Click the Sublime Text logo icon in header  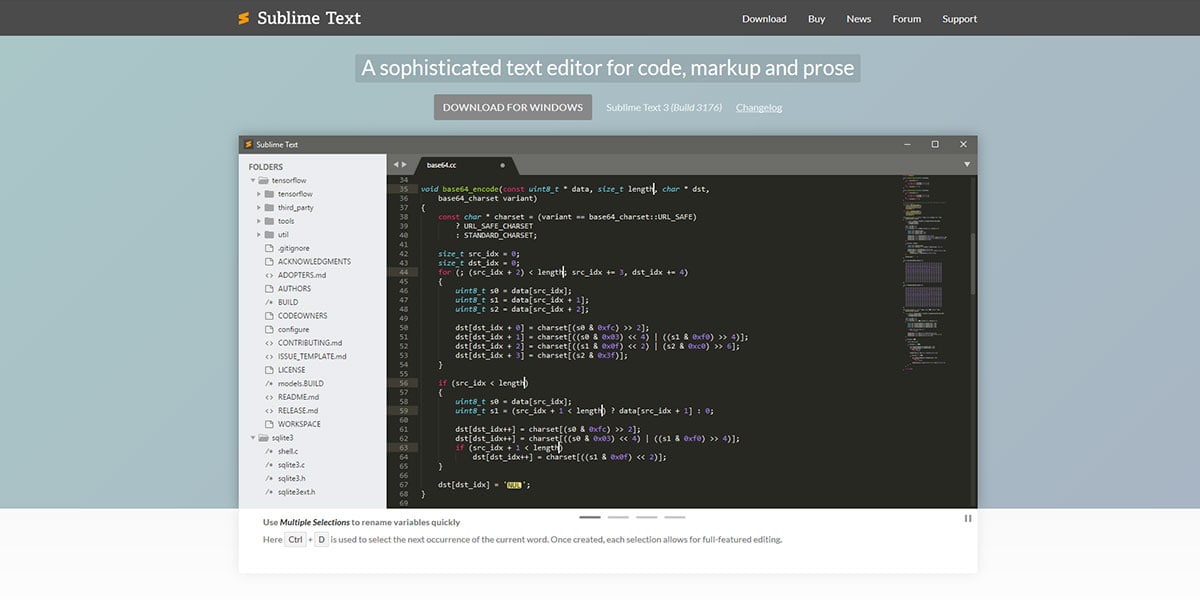click(x=243, y=18)
